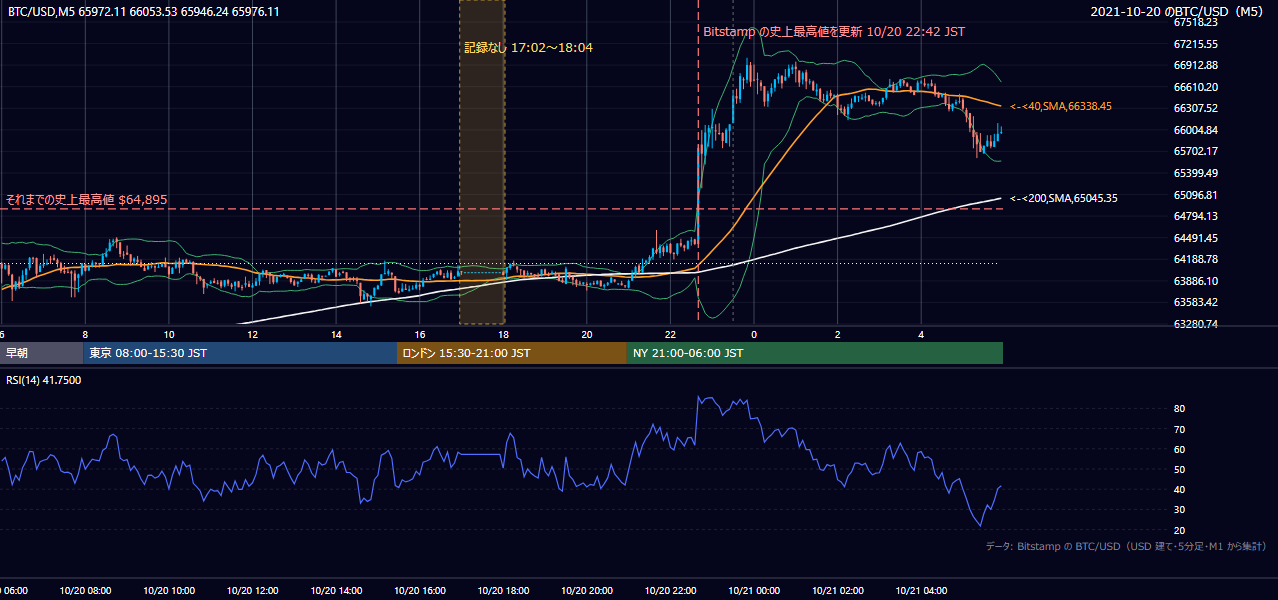Click RSI axis level 50
The width and height of the screenshot is (1278, 600).
tap(1179, 469)
